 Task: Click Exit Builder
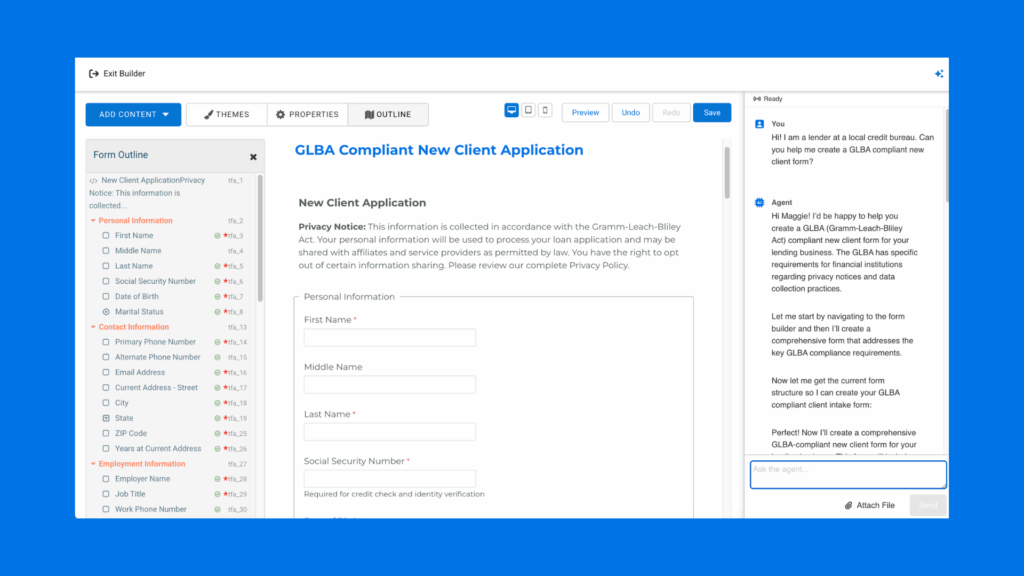point(117,73)
